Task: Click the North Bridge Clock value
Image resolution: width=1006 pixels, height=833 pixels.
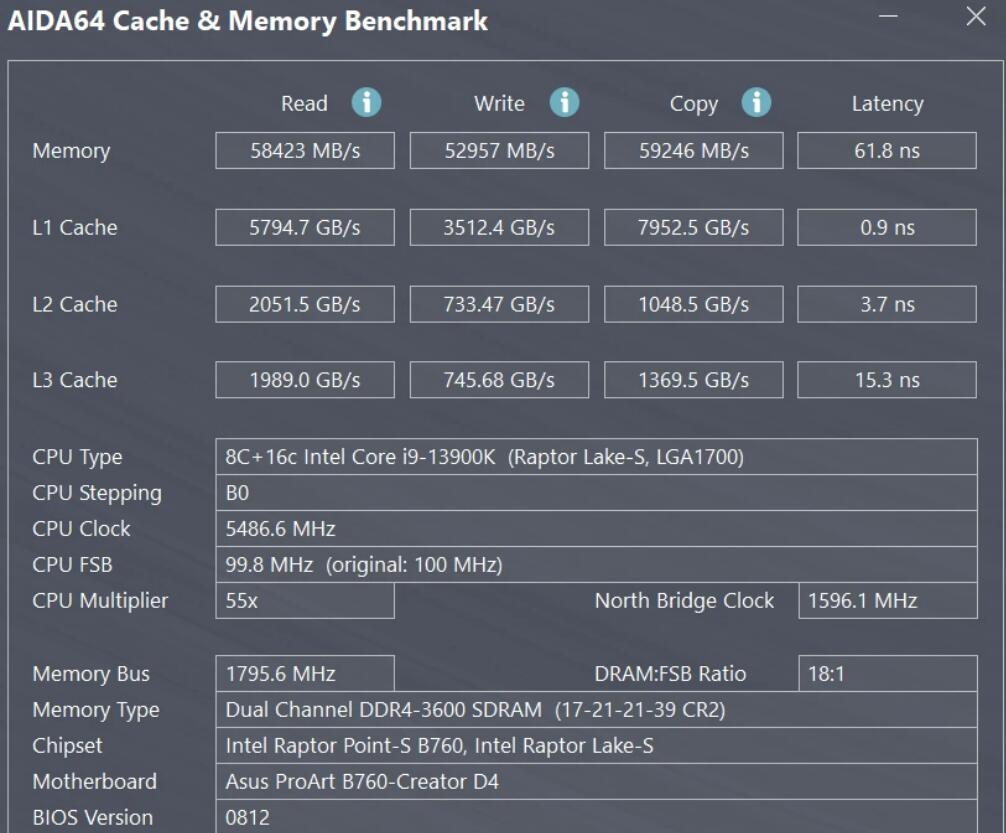Action: [x=886, y=601]
